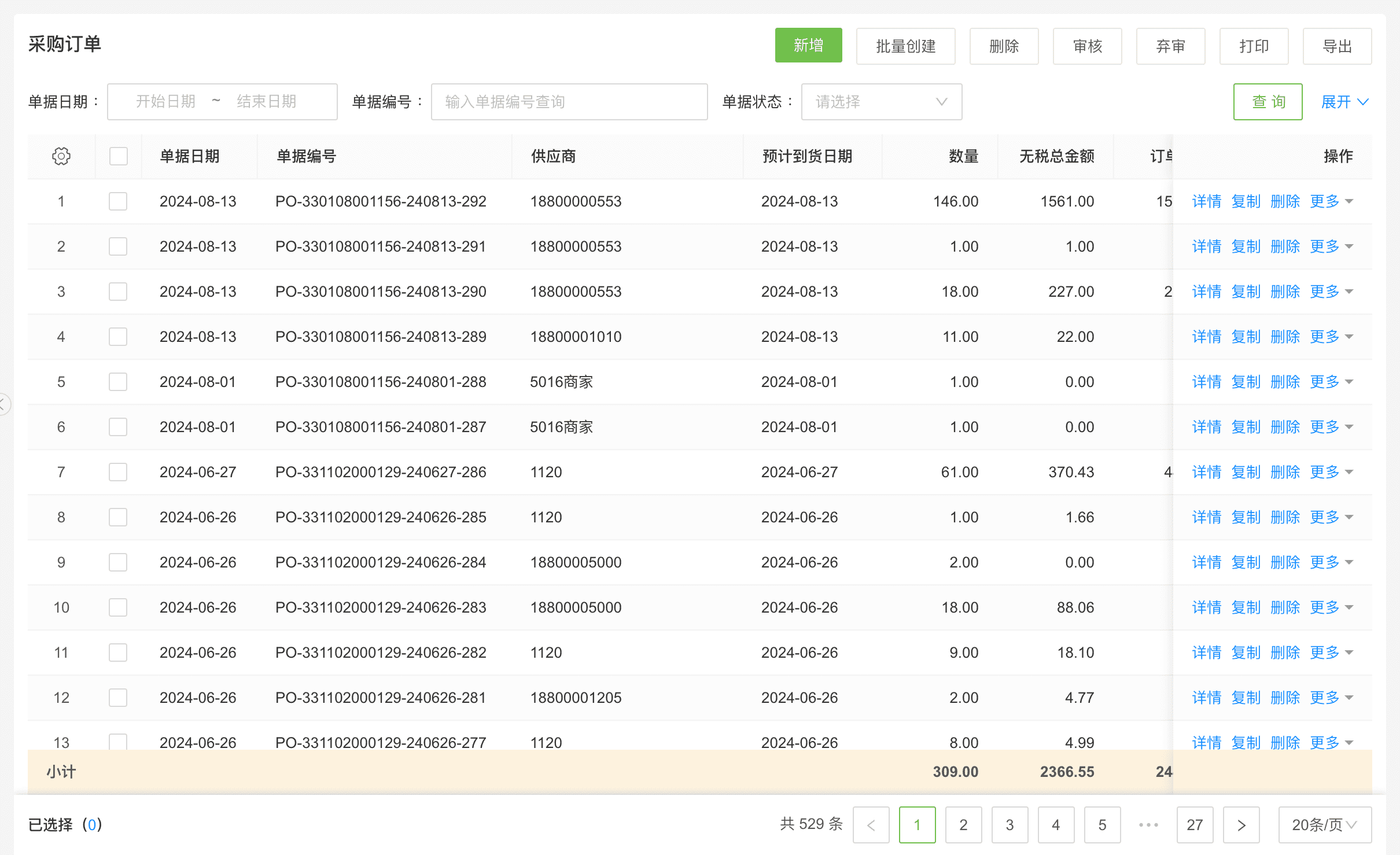The width and height of the screenshot is (1400, 855).
Task: Focus the 开始日期 start date field
Action: coord(165,102)
